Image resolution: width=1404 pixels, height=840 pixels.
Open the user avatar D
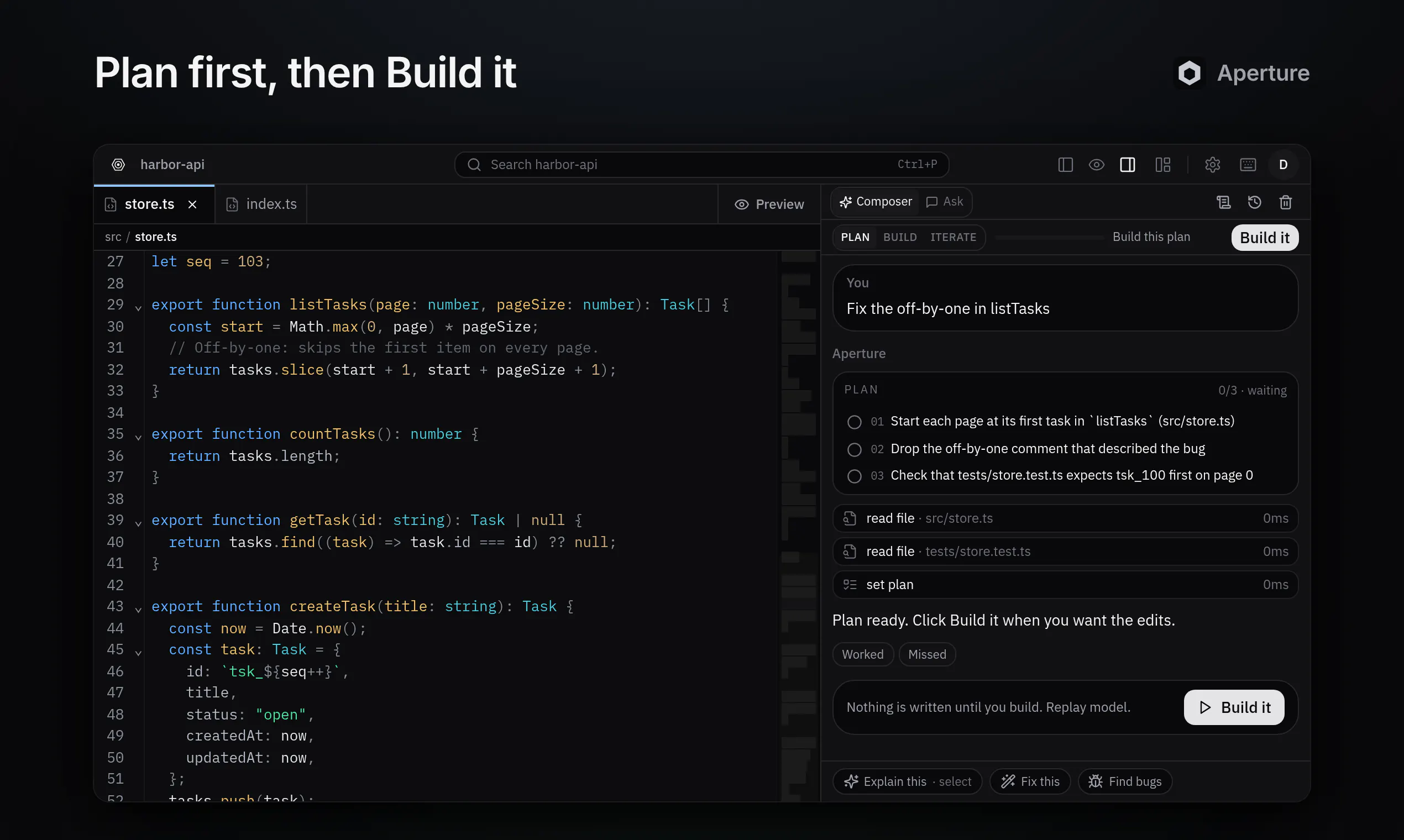tap(1283, 165)
